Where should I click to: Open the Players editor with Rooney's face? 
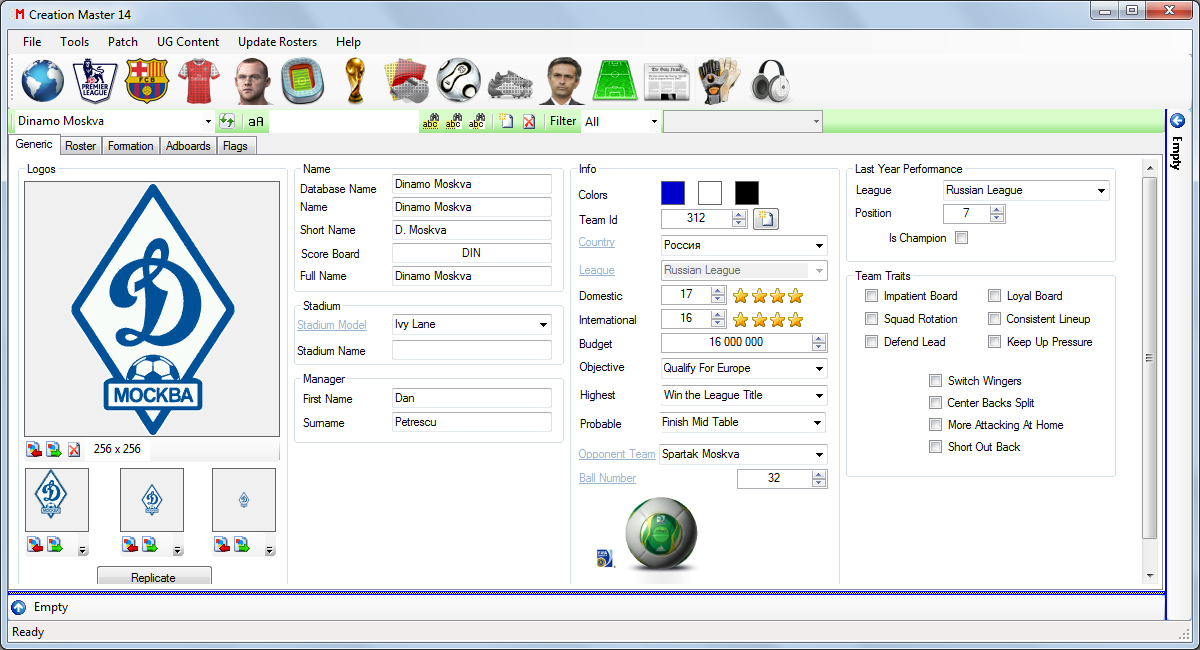pyautogui.click(x=251, y=79)
